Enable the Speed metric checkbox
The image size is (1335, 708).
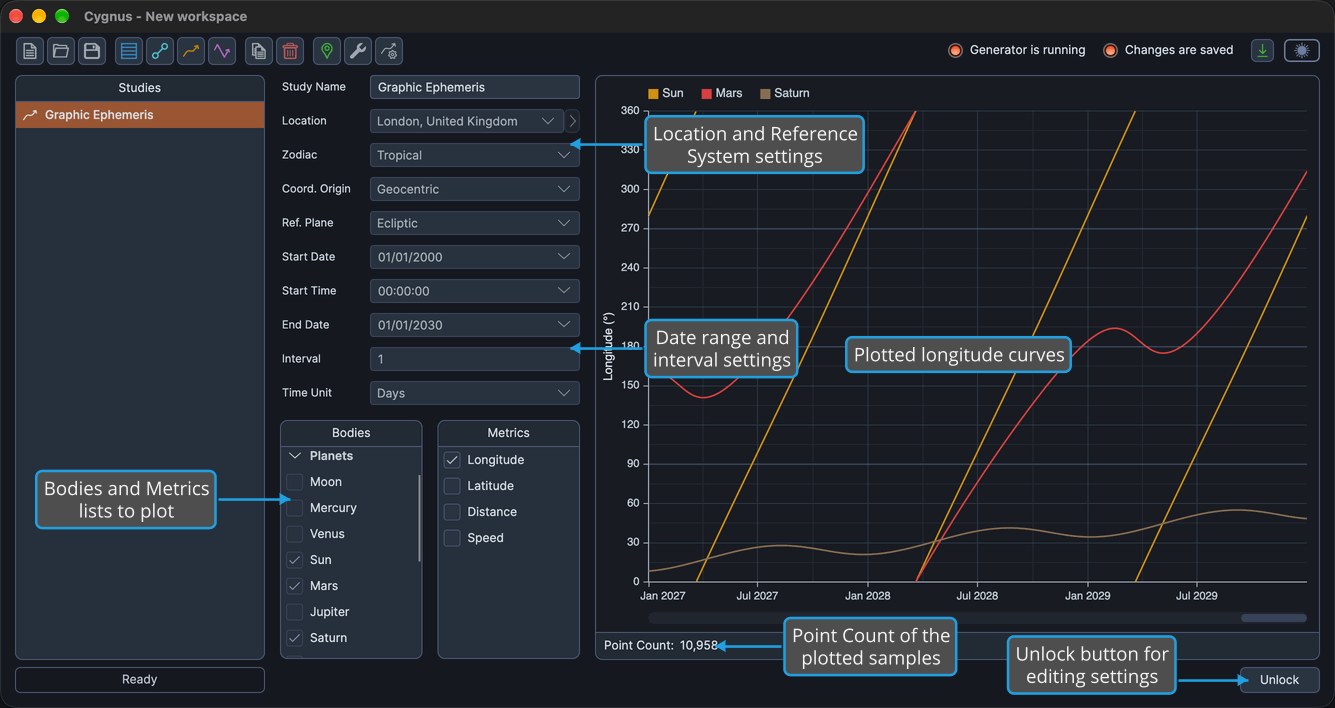point(452,538)
